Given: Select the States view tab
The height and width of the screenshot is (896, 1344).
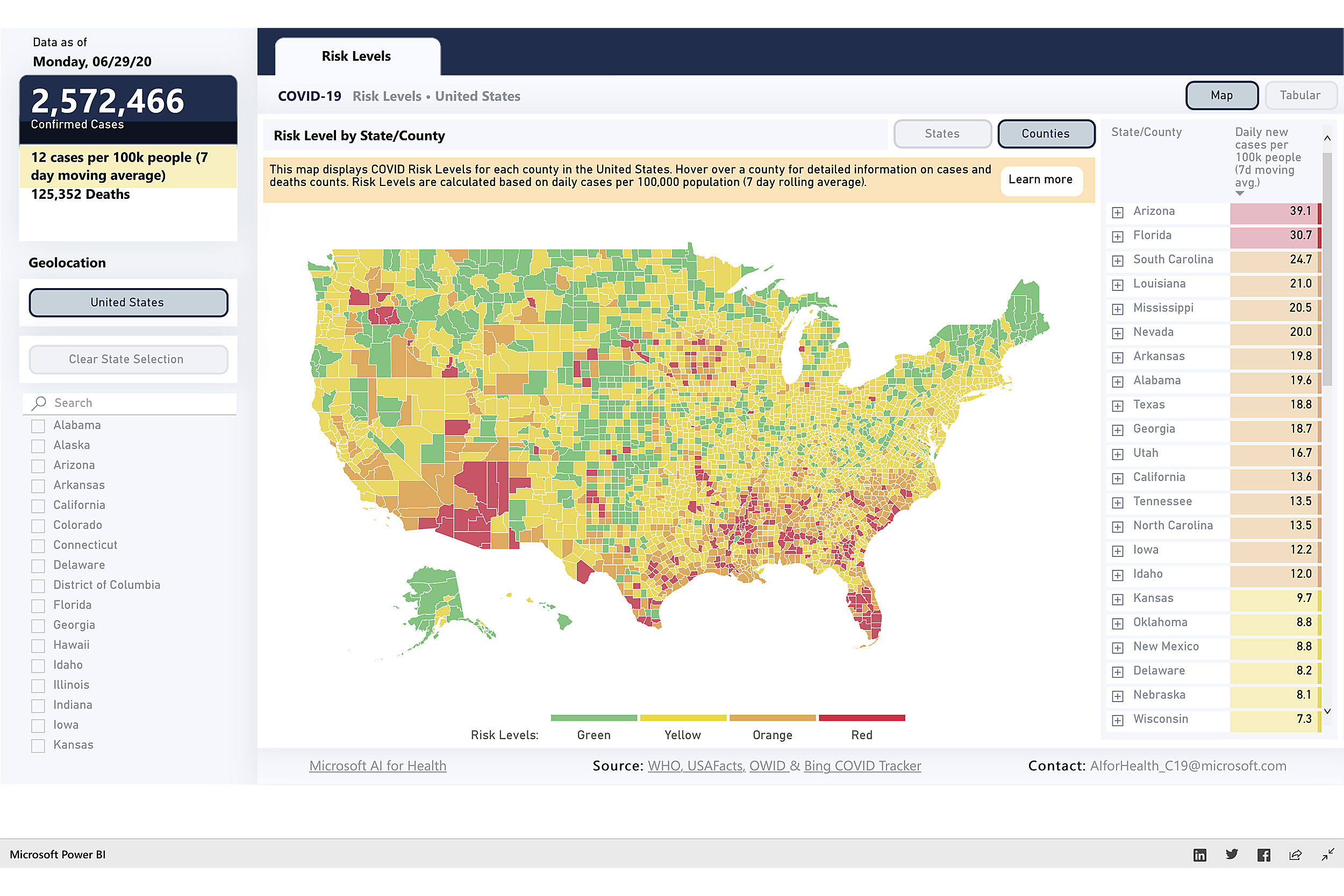Looking at the screenshot, I should (x=942, y=134).
